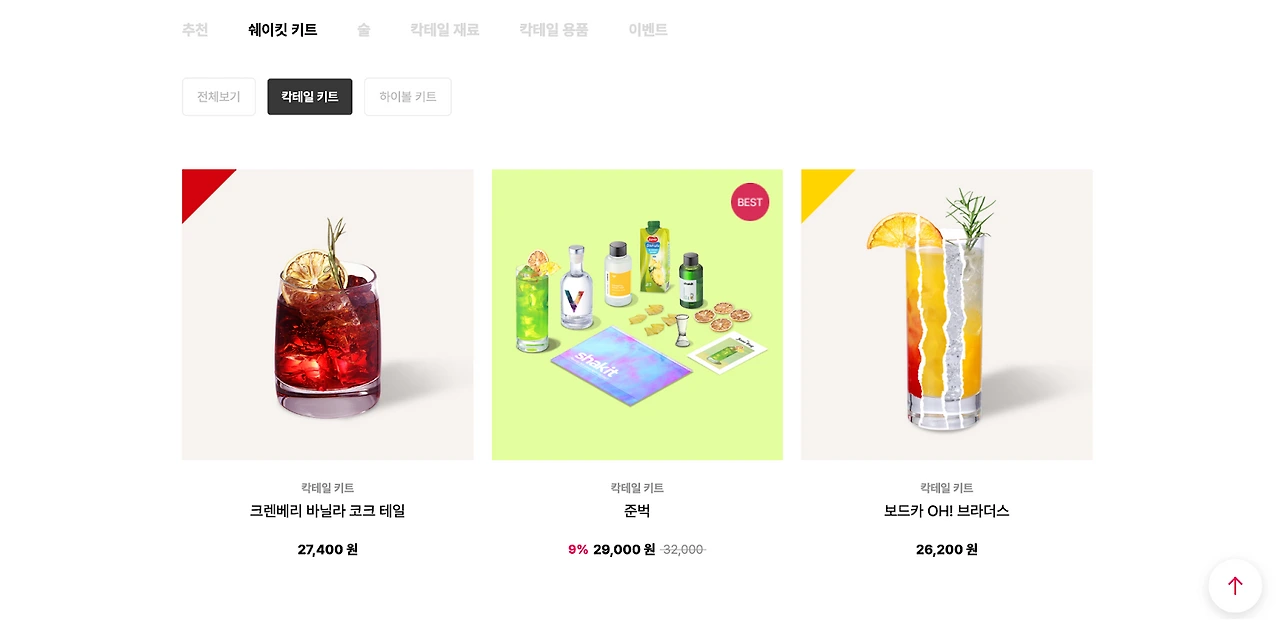The width and height of the screenshot is (1280, 620).
Task: Select the 하이볼 키트 filter button
Action: coord(408,97)
